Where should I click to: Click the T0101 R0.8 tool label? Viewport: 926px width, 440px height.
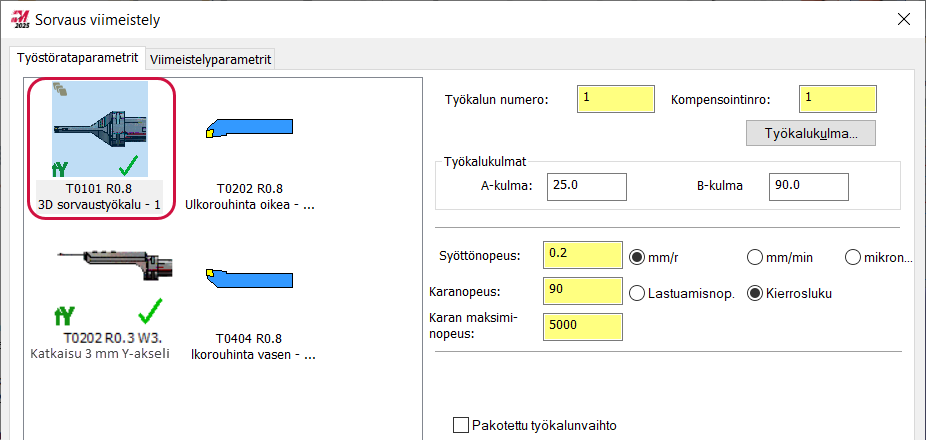click(99, 190)
